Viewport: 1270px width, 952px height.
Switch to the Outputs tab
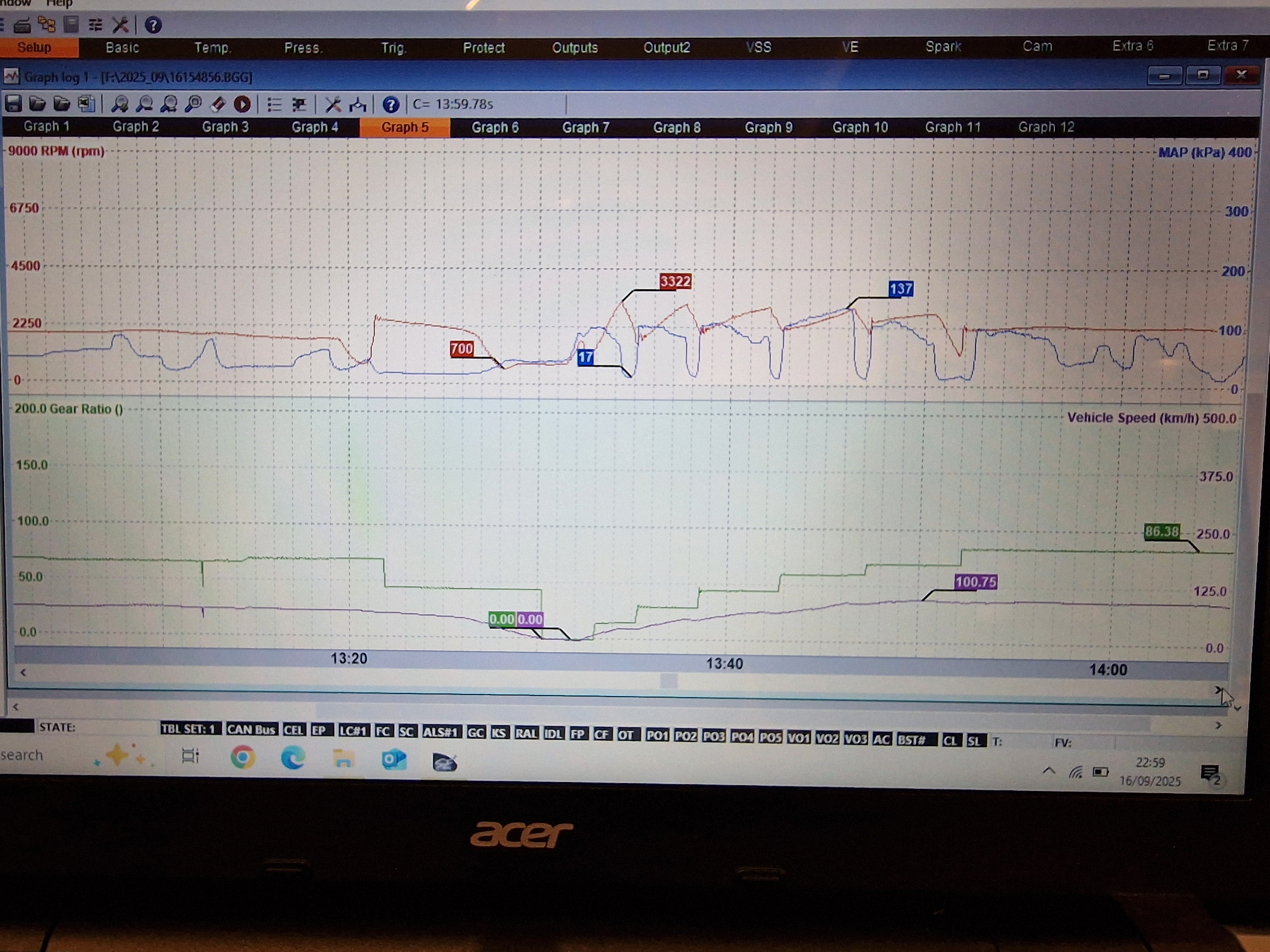(x=575, y=48)
